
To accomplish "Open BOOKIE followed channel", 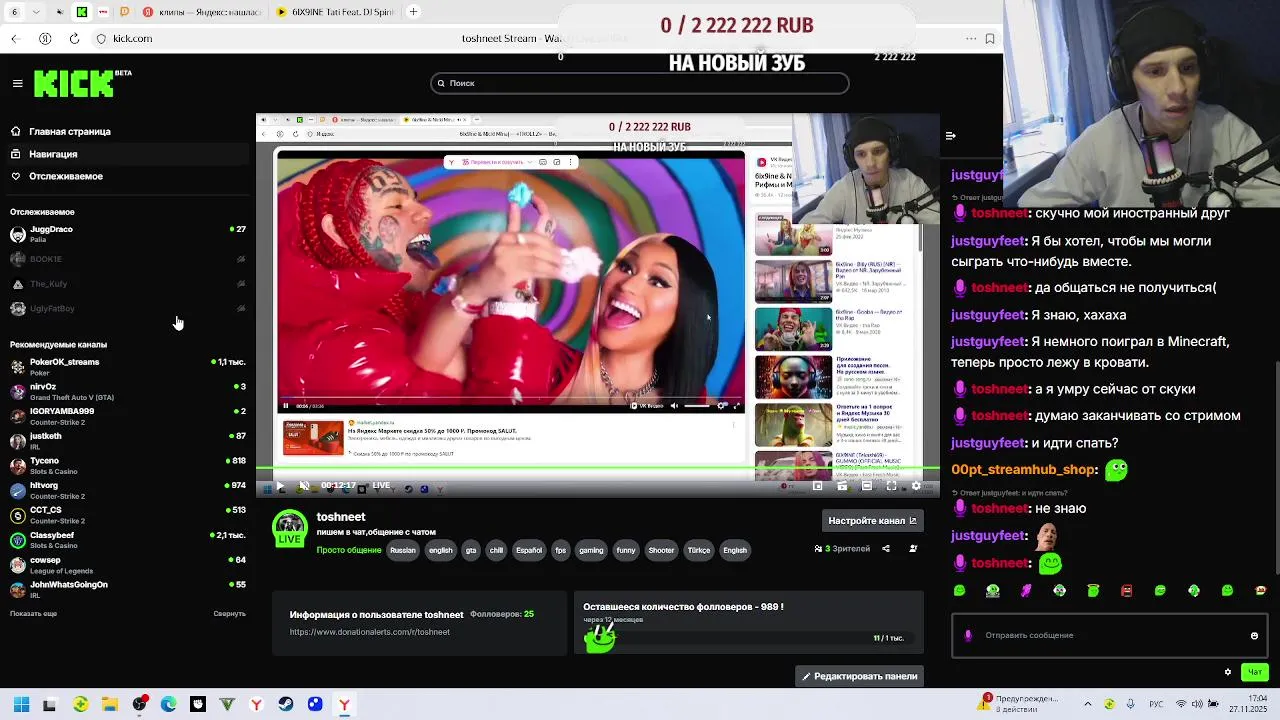I will [x=127, y=259].
